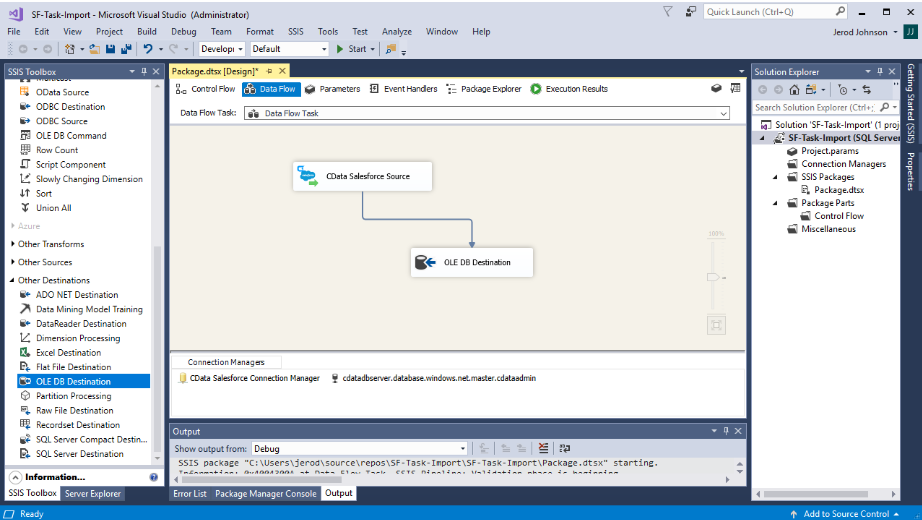The width and height of the screenshot is (922, 520).
Task: Click the Start debugging button
Action: click(351, 49)
